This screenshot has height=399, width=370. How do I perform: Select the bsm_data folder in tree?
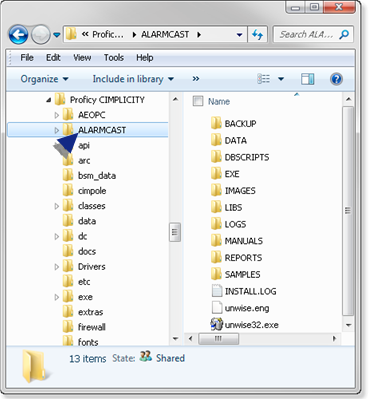[97, 176]
